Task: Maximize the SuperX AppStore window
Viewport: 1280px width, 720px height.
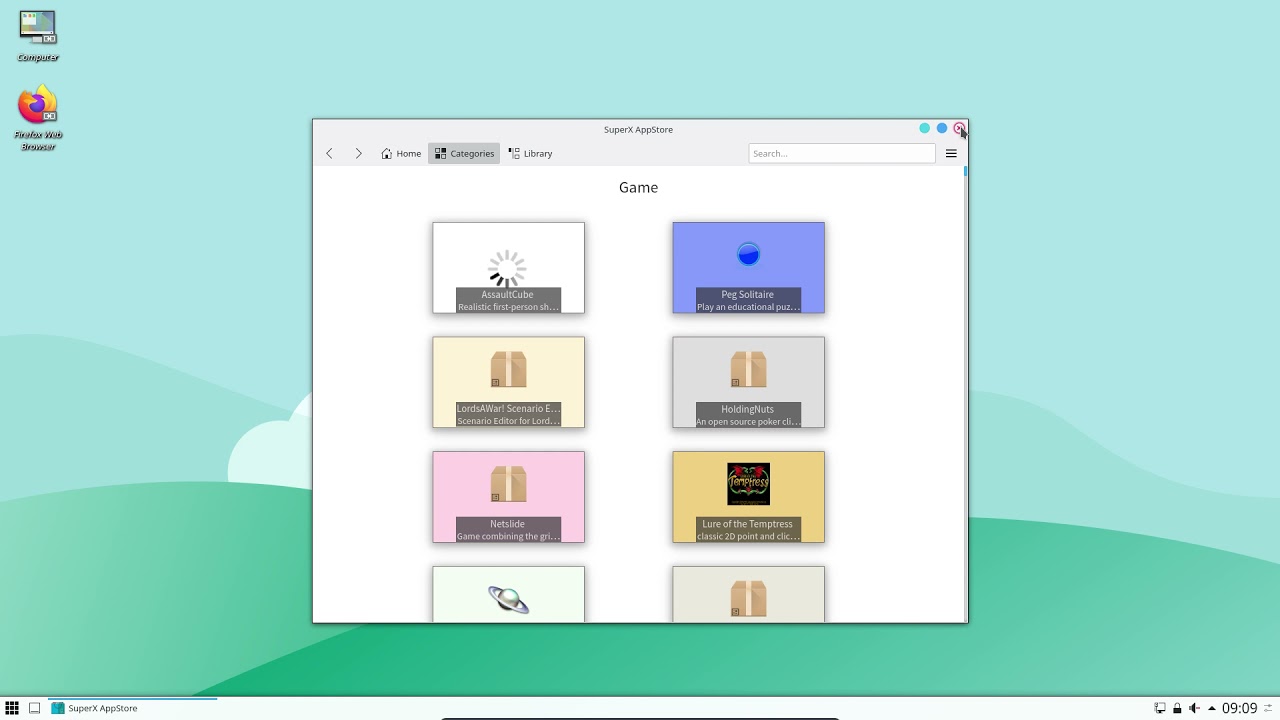Action: (941, 128)
